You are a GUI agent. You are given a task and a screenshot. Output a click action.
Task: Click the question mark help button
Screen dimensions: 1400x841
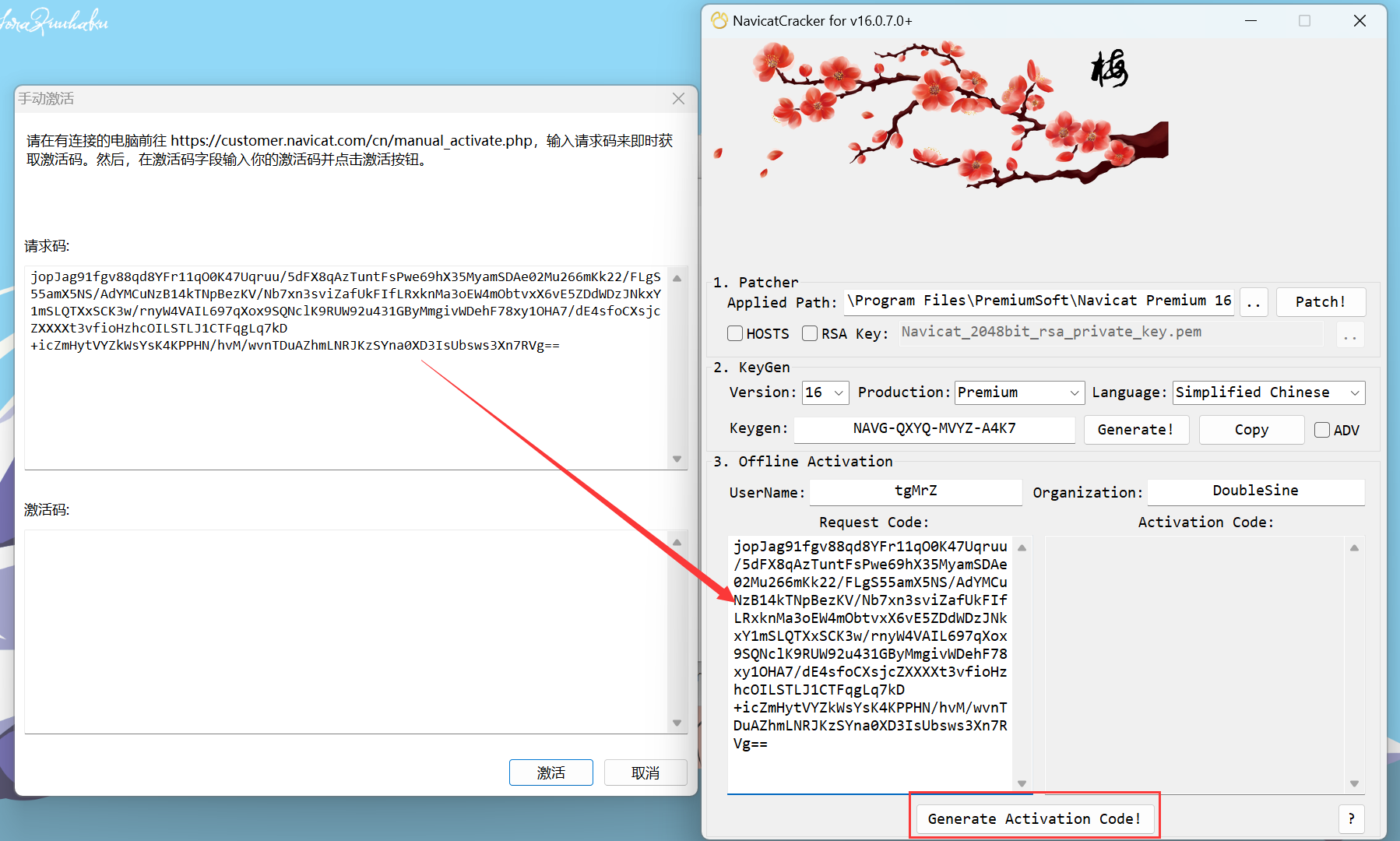1351,818
